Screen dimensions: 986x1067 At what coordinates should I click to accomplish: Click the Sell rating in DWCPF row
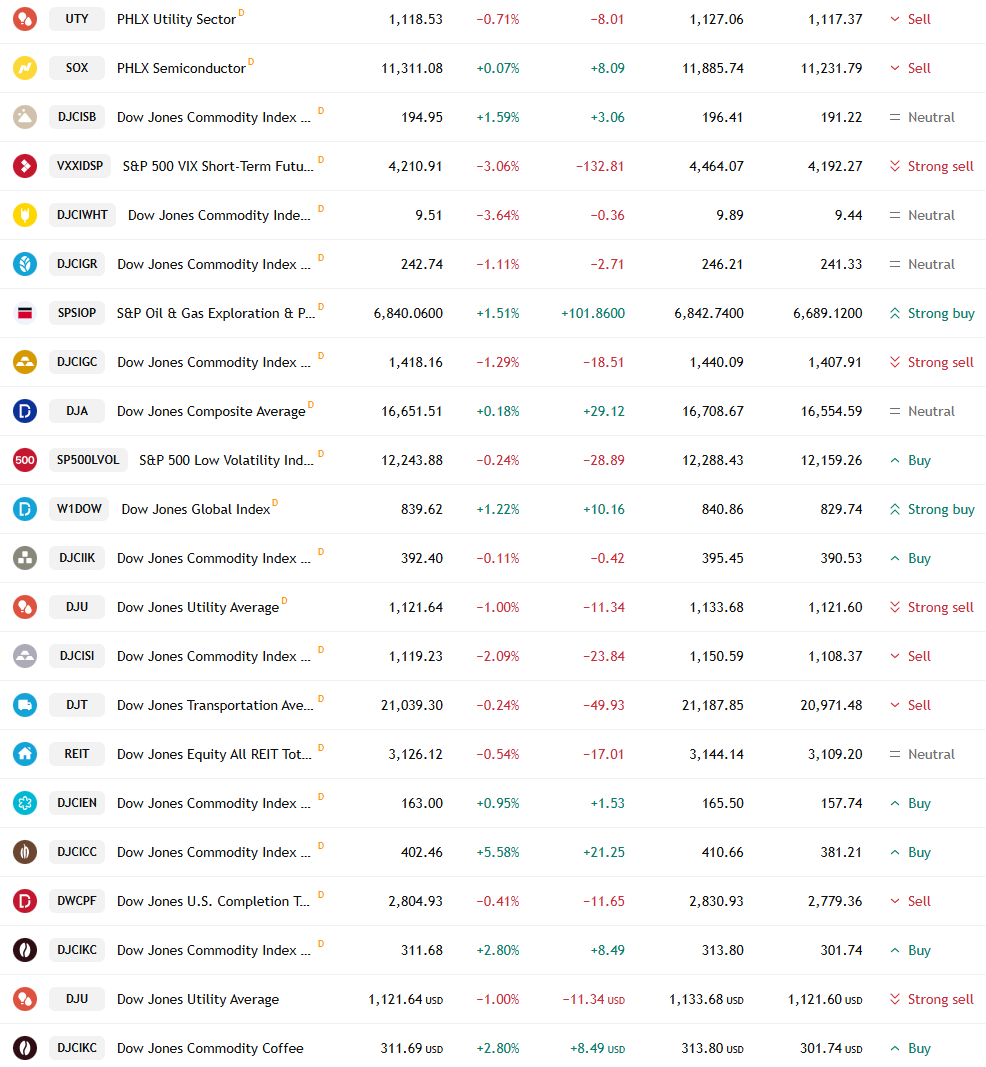pos(919,901)
